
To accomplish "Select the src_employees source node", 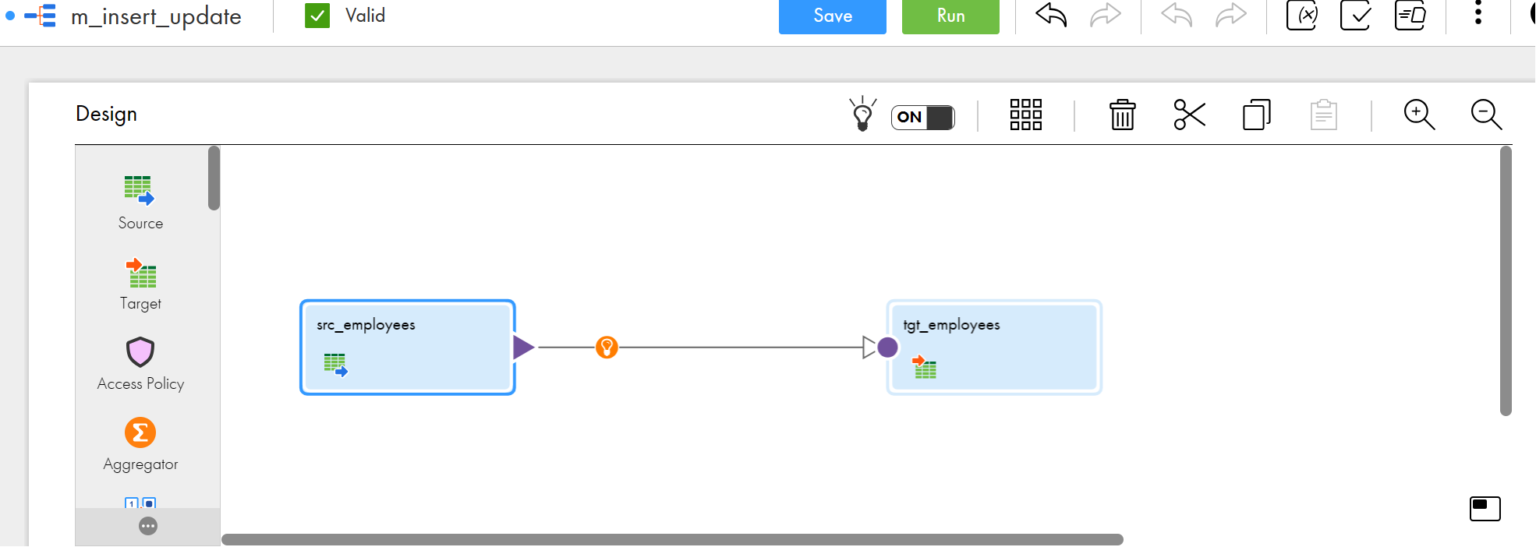I will [x=408, y=347].
